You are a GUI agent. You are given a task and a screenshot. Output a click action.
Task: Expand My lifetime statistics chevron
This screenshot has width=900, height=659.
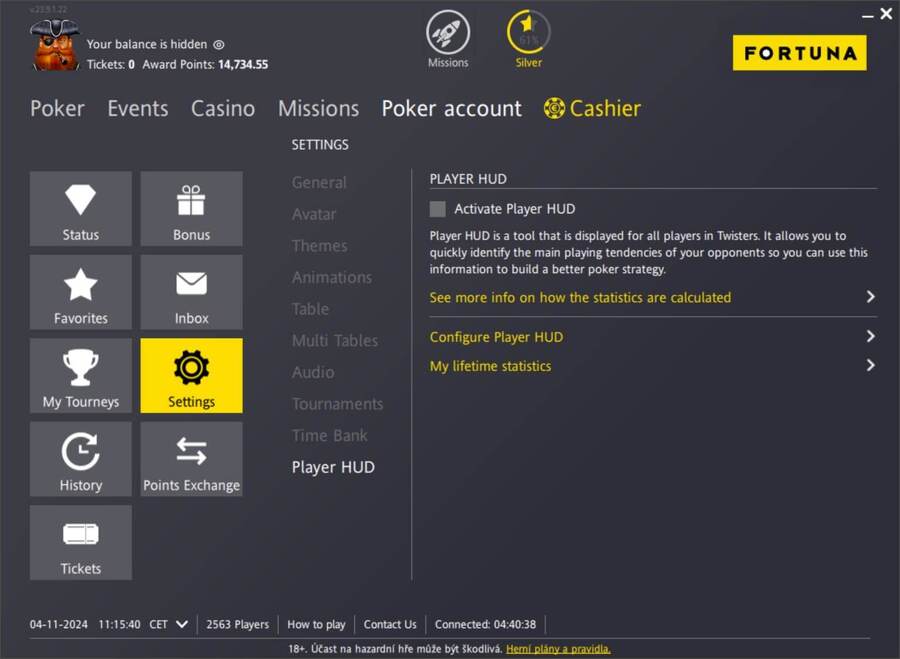pyautogui.click(x=871, y=365)
